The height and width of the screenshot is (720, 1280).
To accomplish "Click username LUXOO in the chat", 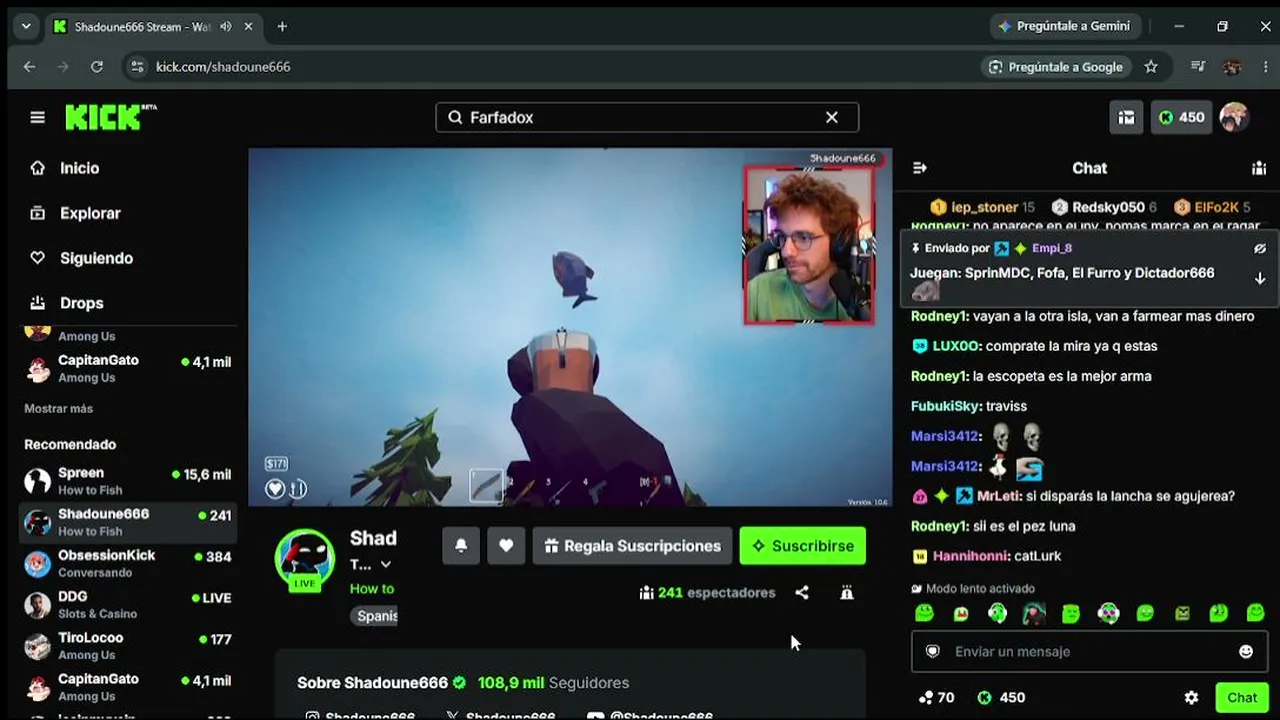I will (x=957, y=346).
